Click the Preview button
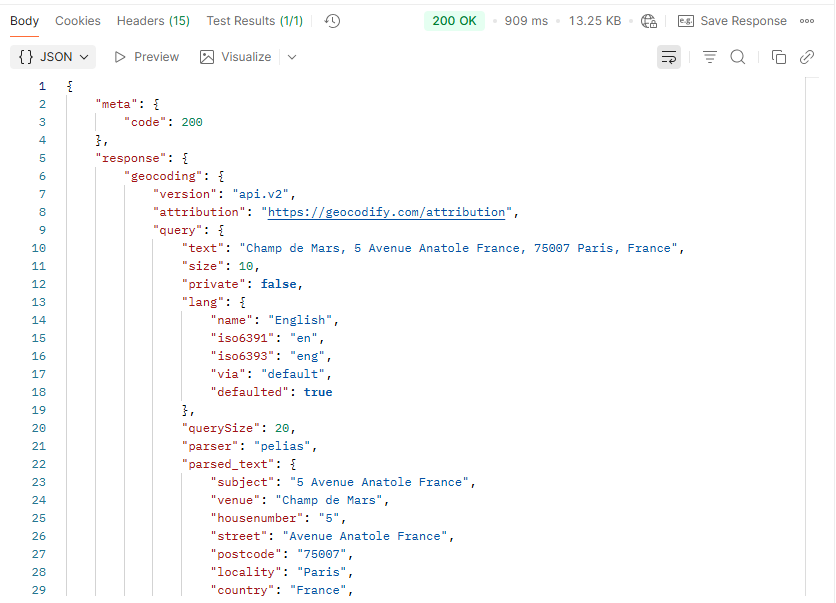Screen dimensions: 836x603 click(x=146, y=57)
